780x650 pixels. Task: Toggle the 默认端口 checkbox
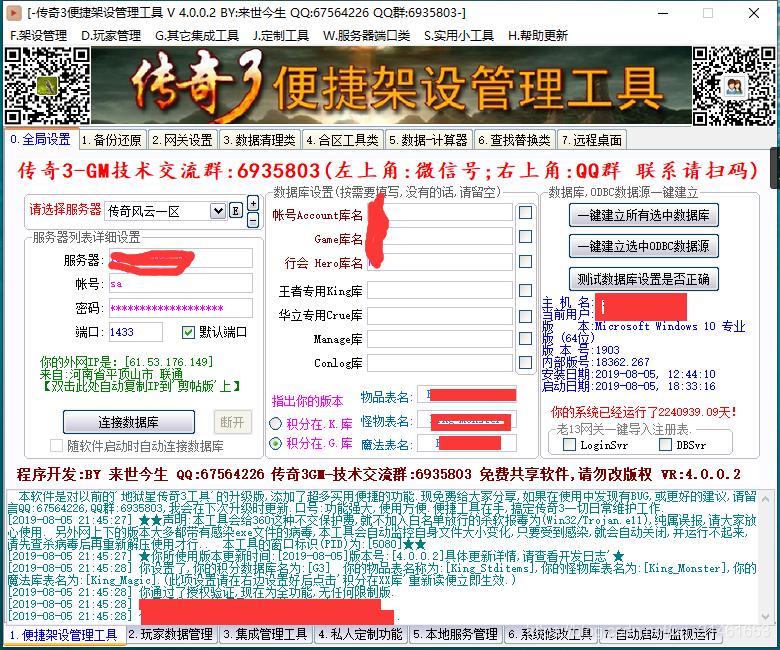point(188,332)
